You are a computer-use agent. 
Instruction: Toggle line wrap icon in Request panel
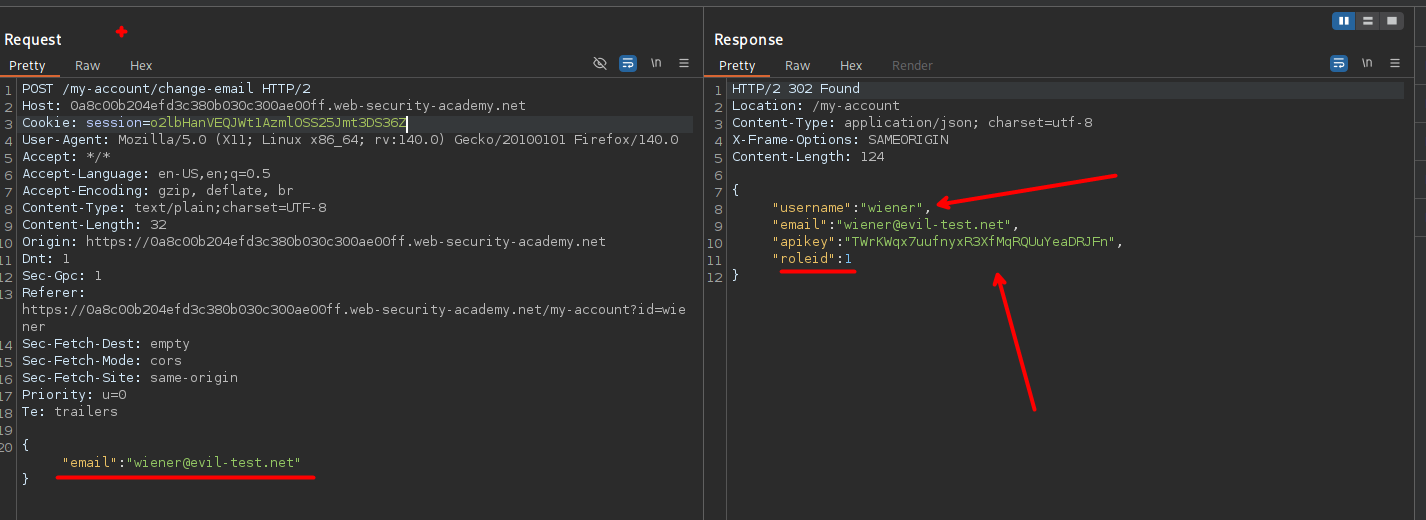pos(628,63)
